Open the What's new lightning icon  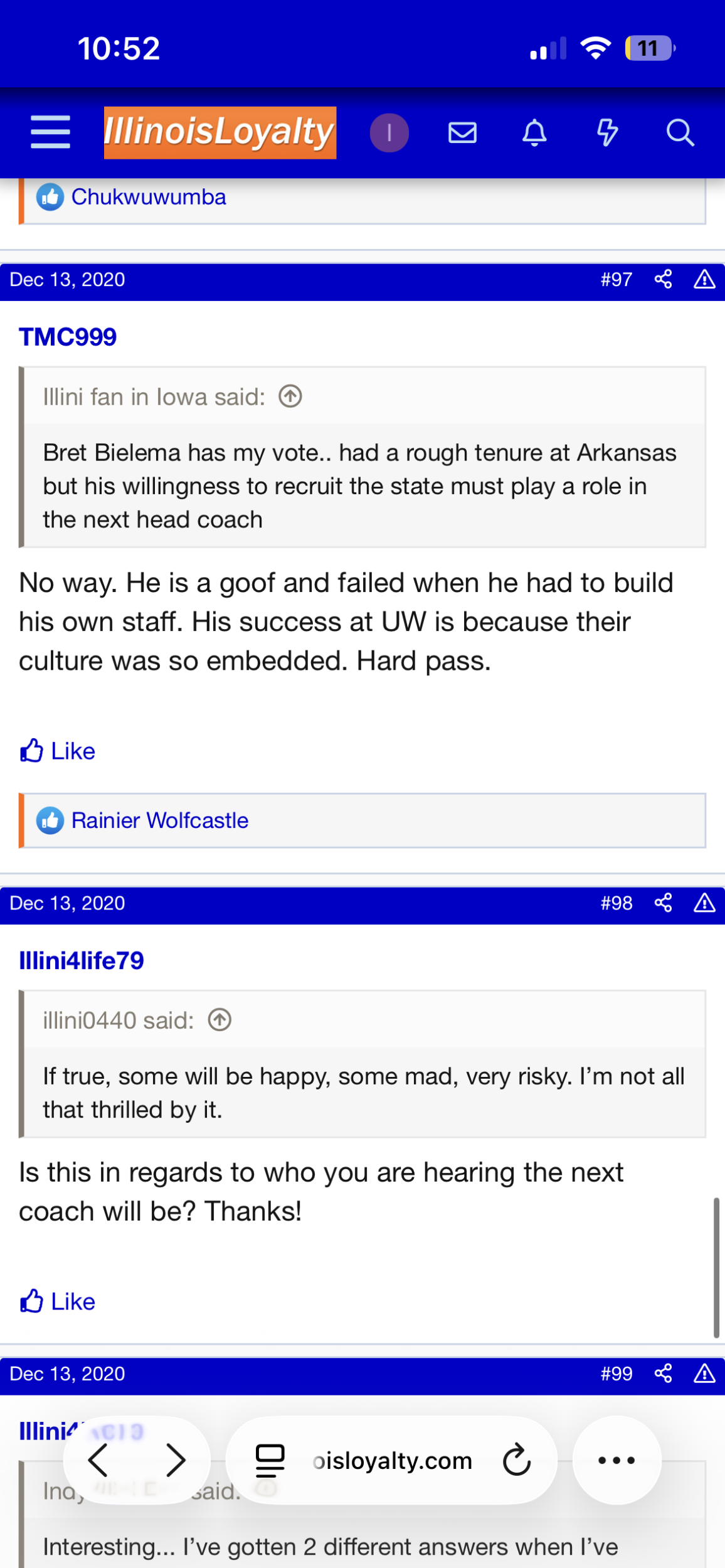click(x=606, y=133)
